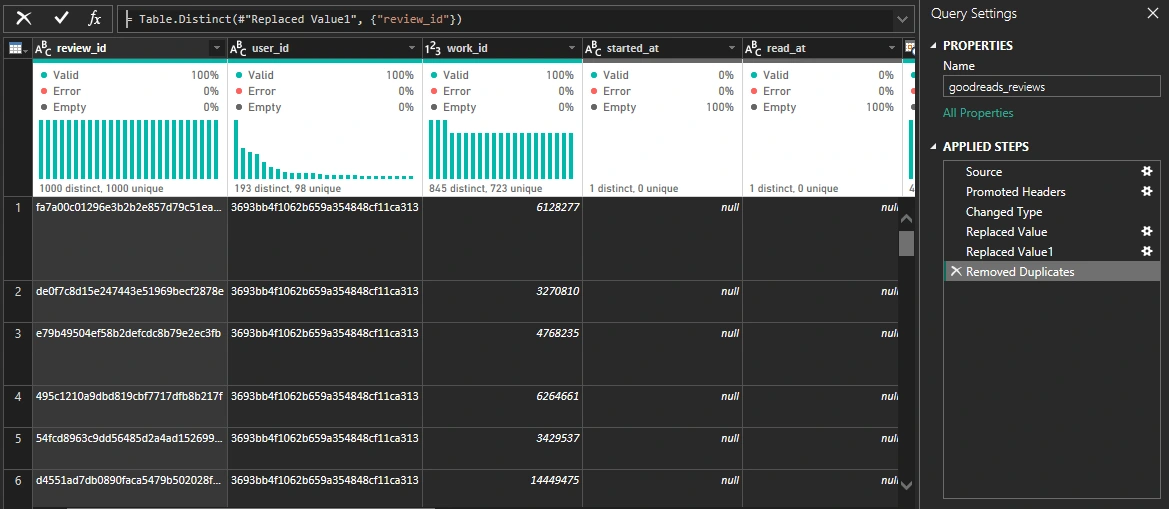The height and width of the screenshot is (509, 1169).
Task: Select the Replaced Value step
Action: click(x=1051, y=232)
